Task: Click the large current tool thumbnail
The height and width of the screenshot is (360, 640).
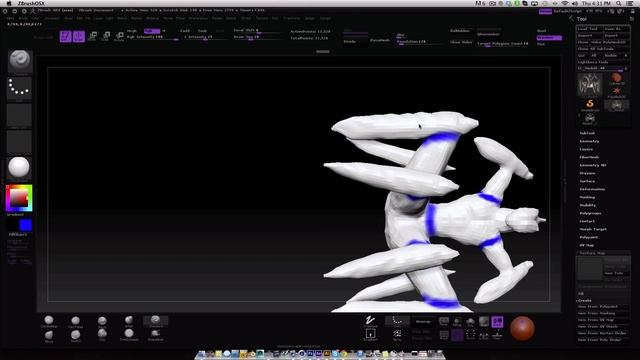Action: coord(589,85)
